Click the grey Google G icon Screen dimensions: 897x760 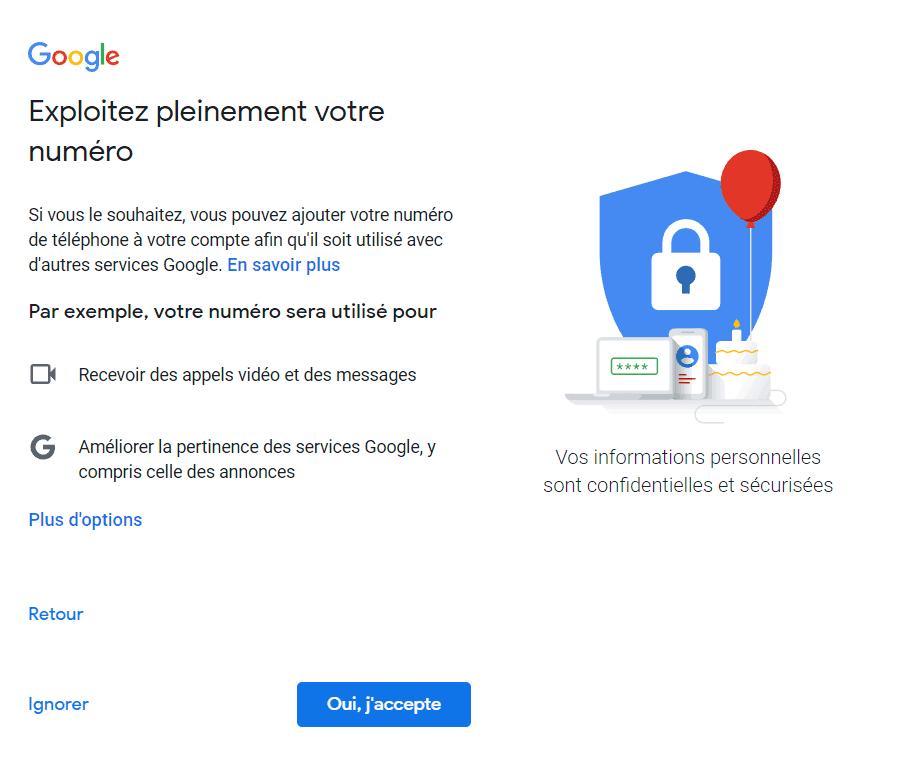[x=43, y=447]
